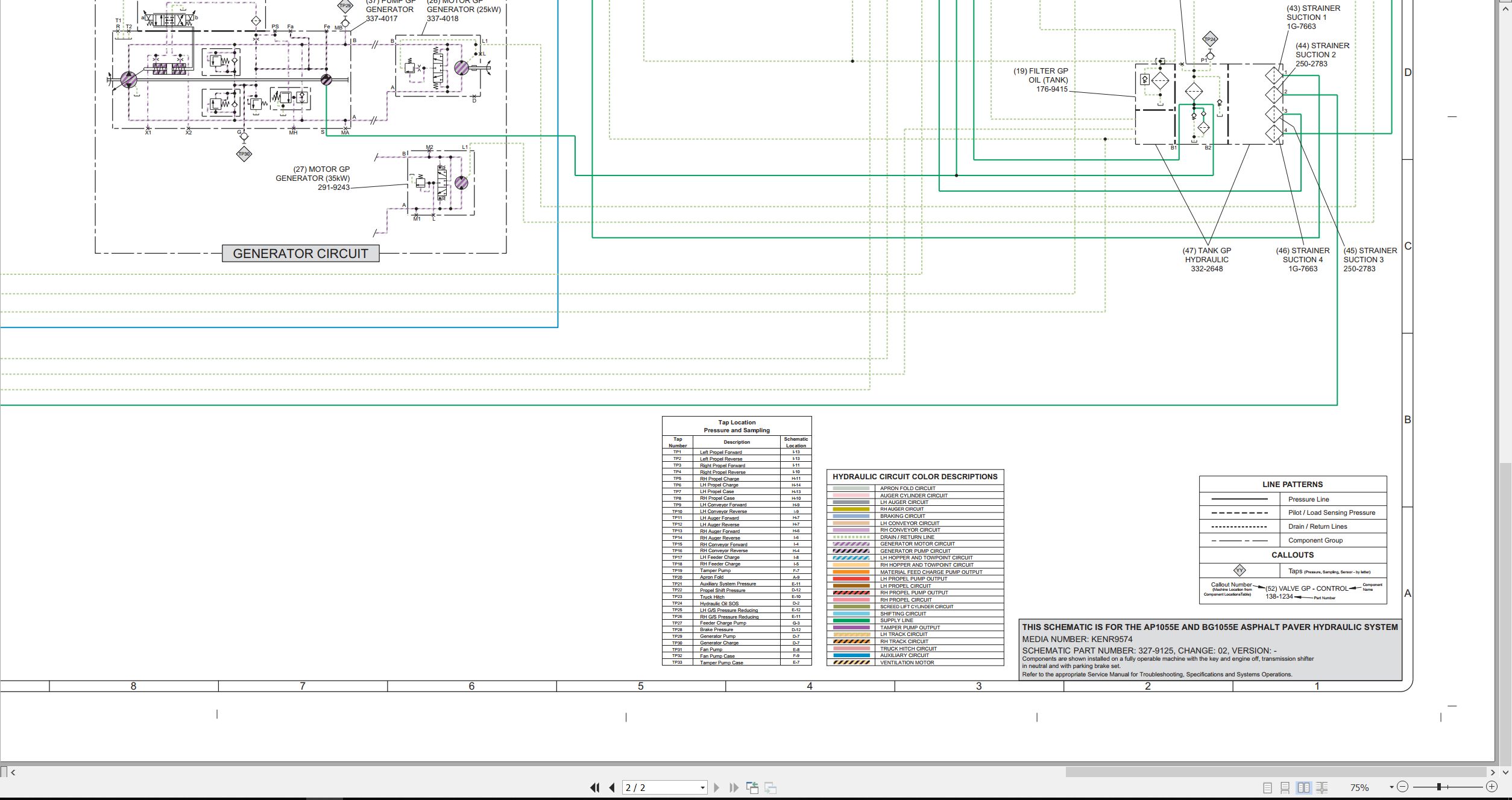Image resolution: width=1512 pixels, height=800 pixels.
Task: Click the zoom out minus button
Action: 1402,787
